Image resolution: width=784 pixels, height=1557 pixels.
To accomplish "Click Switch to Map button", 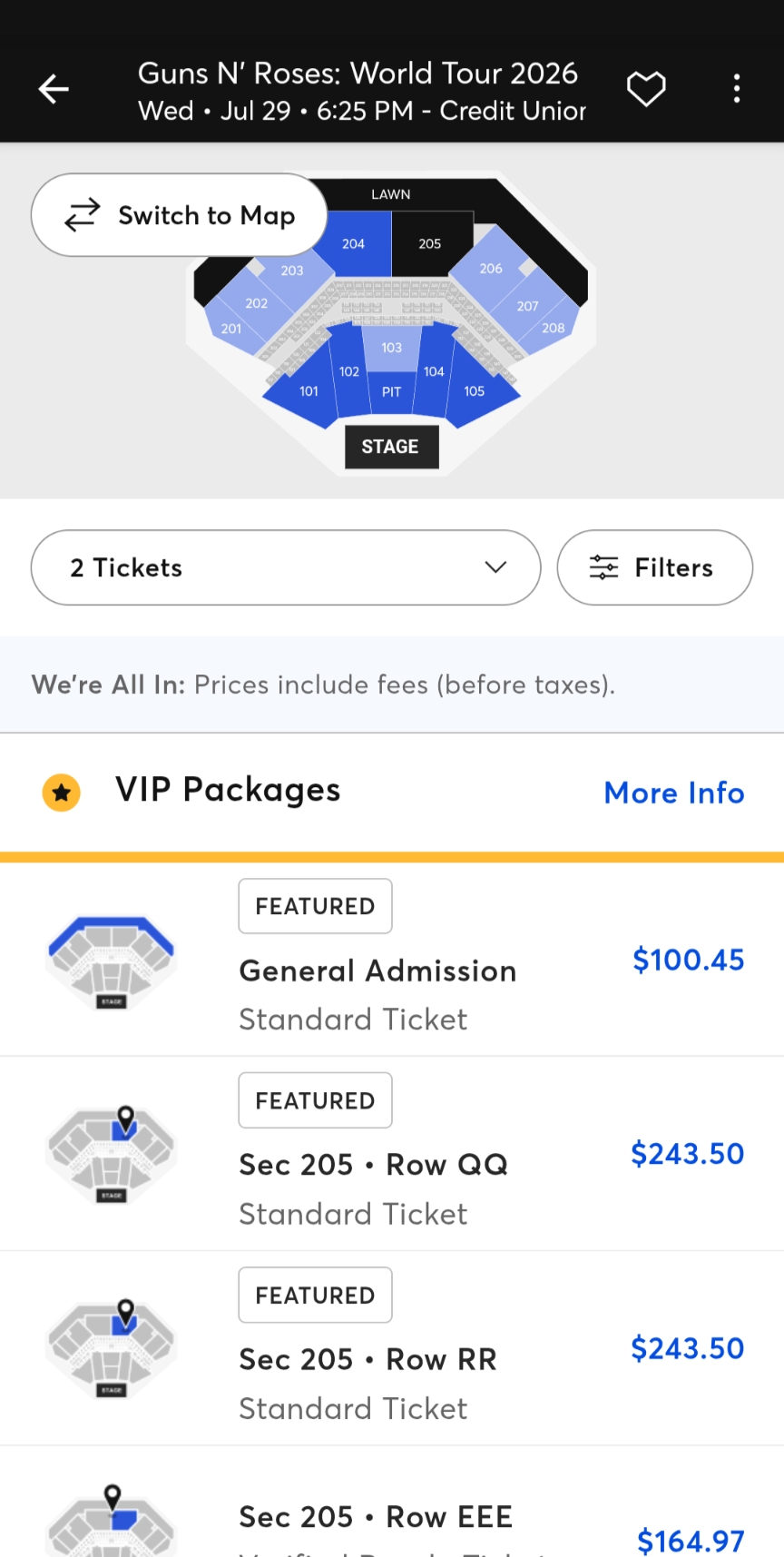I will pos(180,215).
